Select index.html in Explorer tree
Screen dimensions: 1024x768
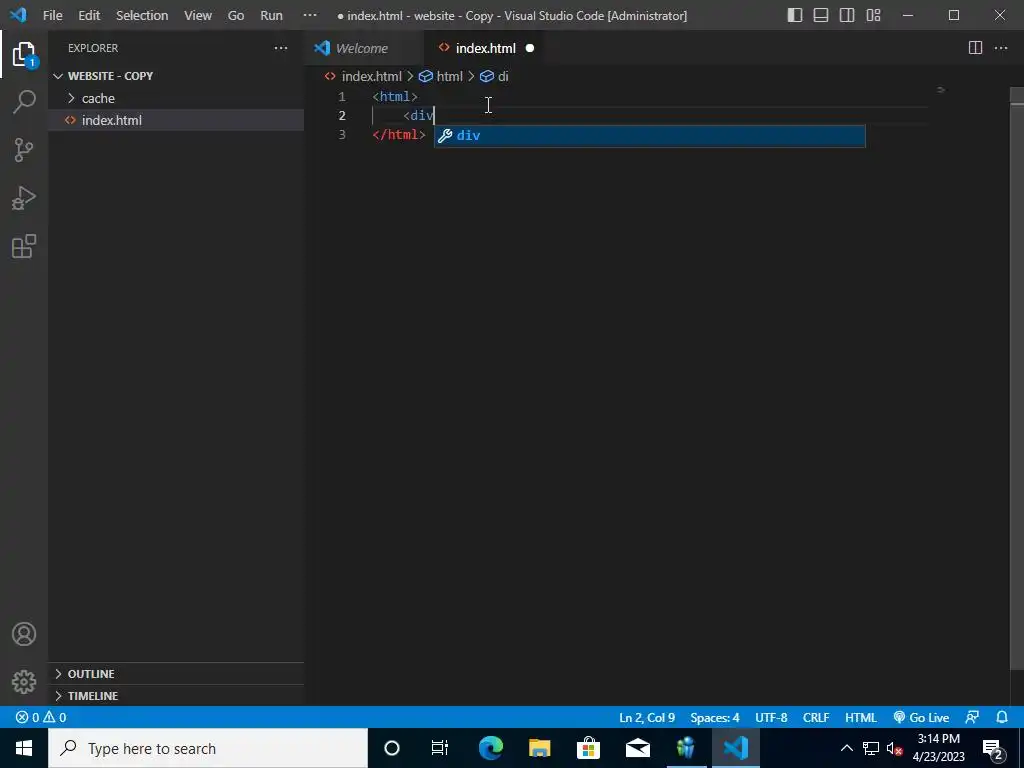pos(176,120)
